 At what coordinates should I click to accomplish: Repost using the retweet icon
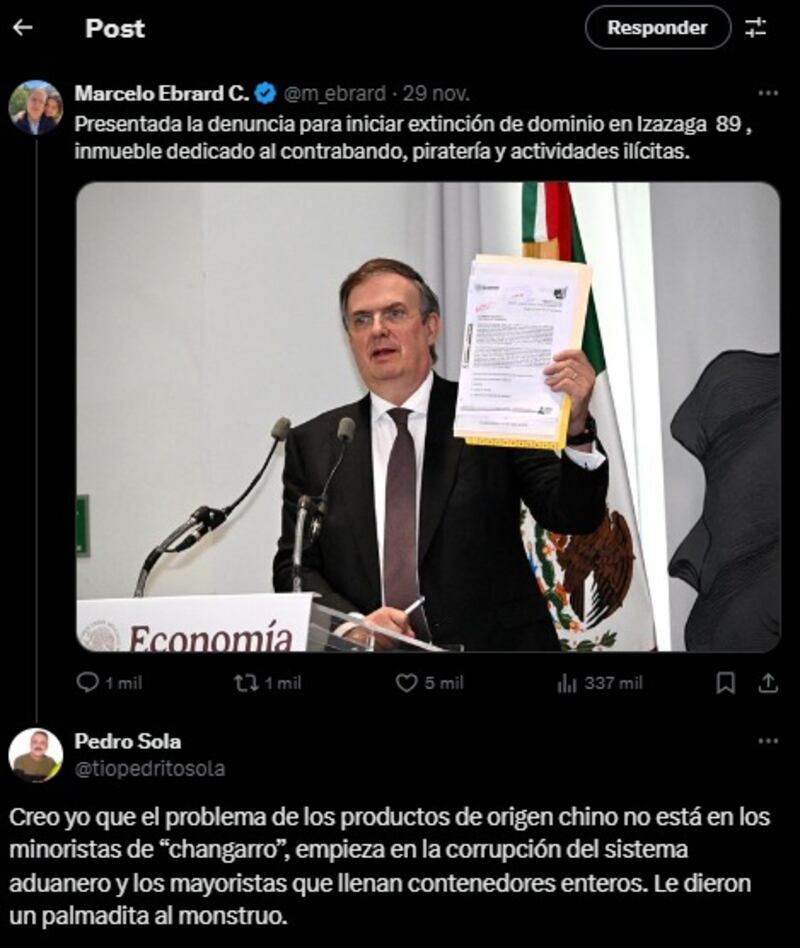pyautogui.click(x=246, y=683)
